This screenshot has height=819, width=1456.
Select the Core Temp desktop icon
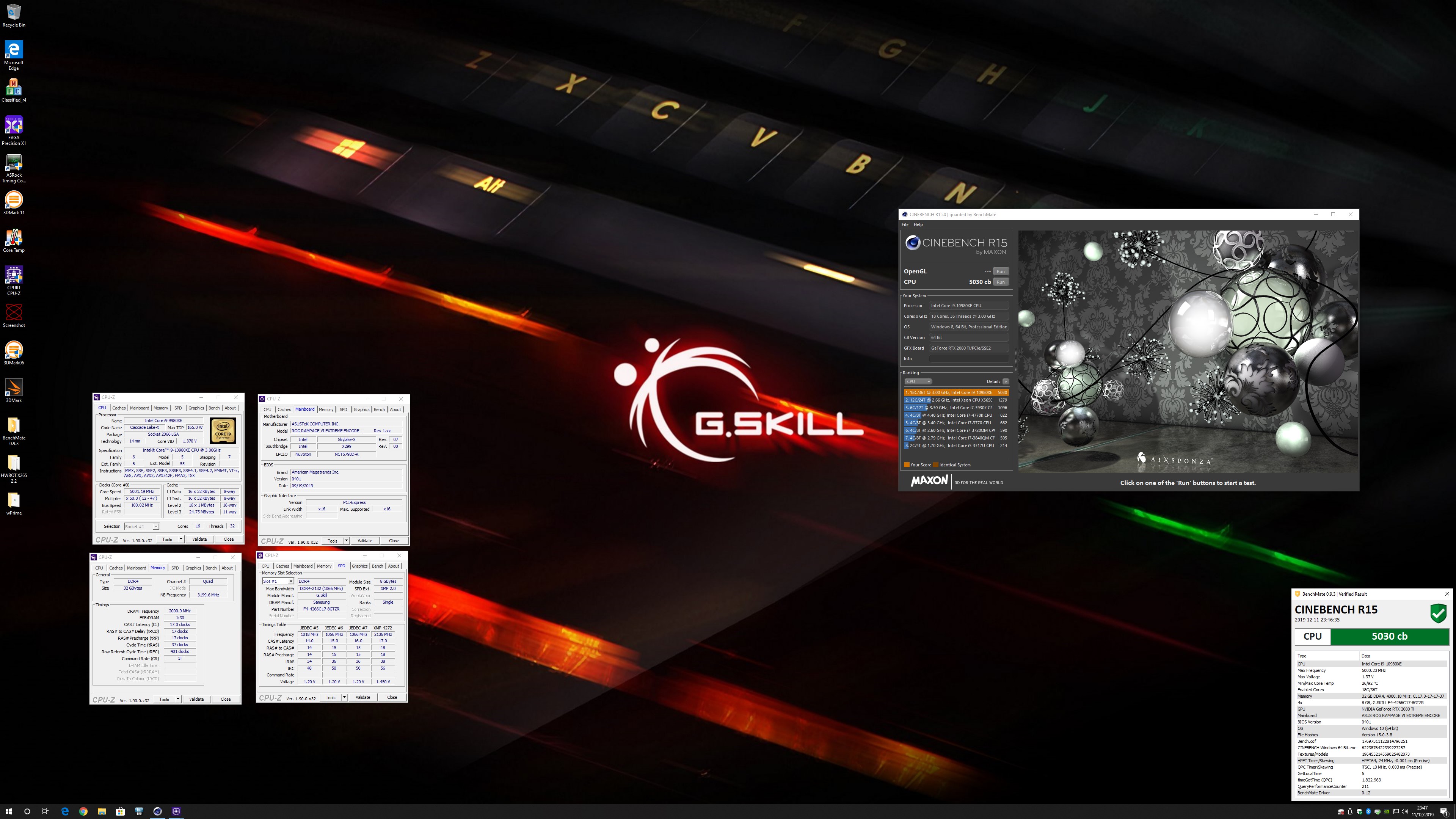tap(14, 241)
